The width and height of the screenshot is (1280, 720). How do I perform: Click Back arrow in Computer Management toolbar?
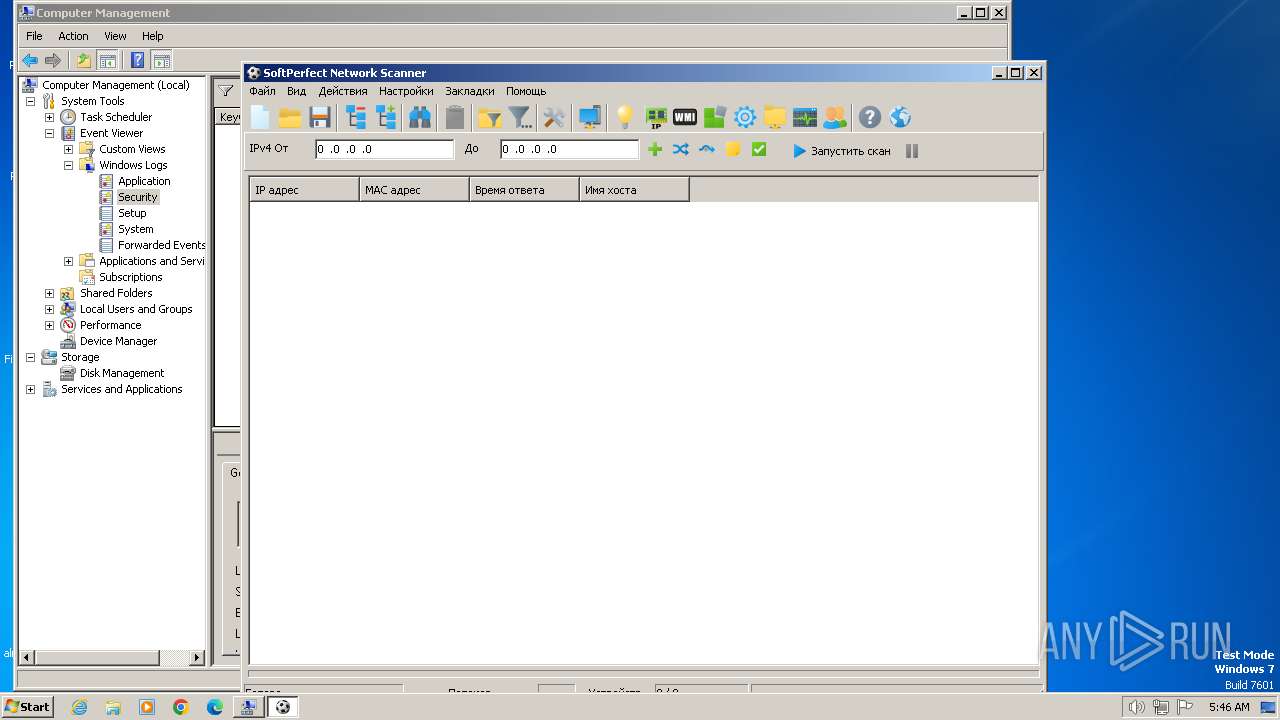(30, 60)
